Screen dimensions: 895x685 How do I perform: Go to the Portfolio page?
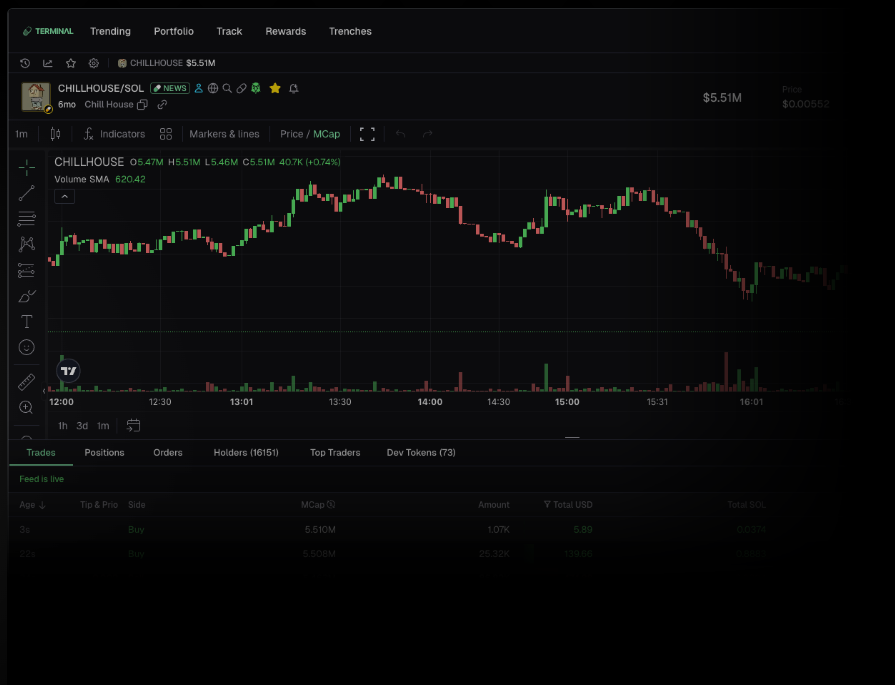click(x=174, y=31)
